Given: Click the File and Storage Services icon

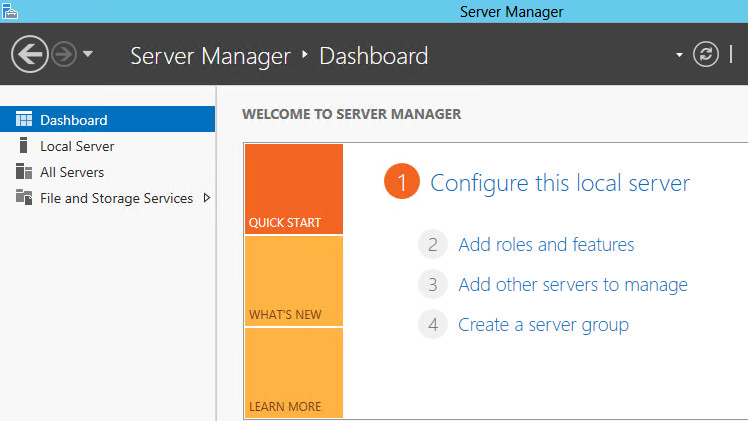Looking at the screenshot, I should (x=24, y=198).
